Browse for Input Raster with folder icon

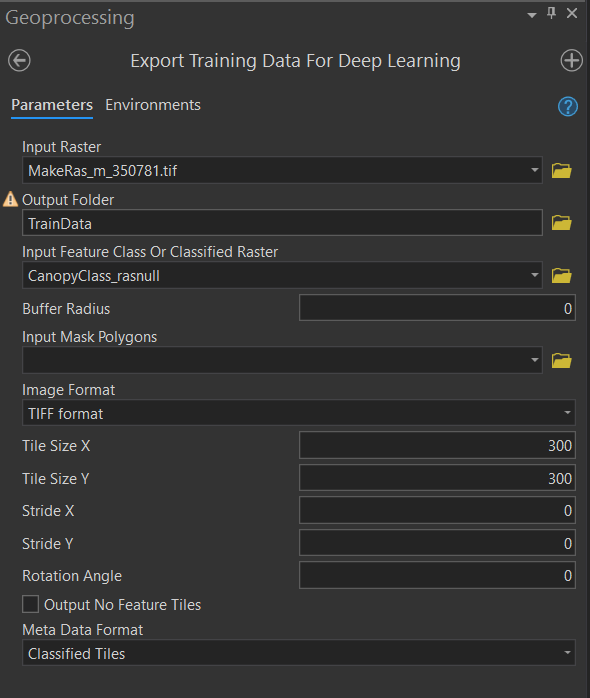(x=562, y=170)
